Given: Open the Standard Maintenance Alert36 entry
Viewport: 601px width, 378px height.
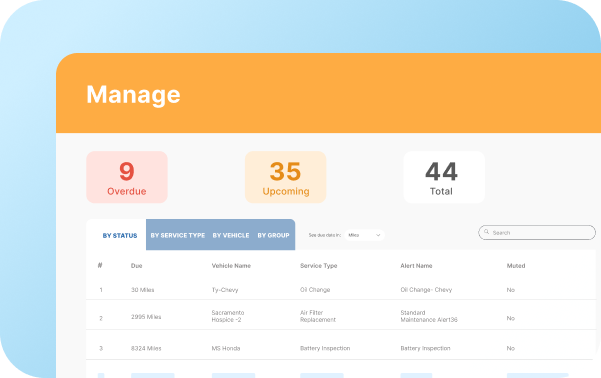Looking at the screenshot, I should 429,316.
